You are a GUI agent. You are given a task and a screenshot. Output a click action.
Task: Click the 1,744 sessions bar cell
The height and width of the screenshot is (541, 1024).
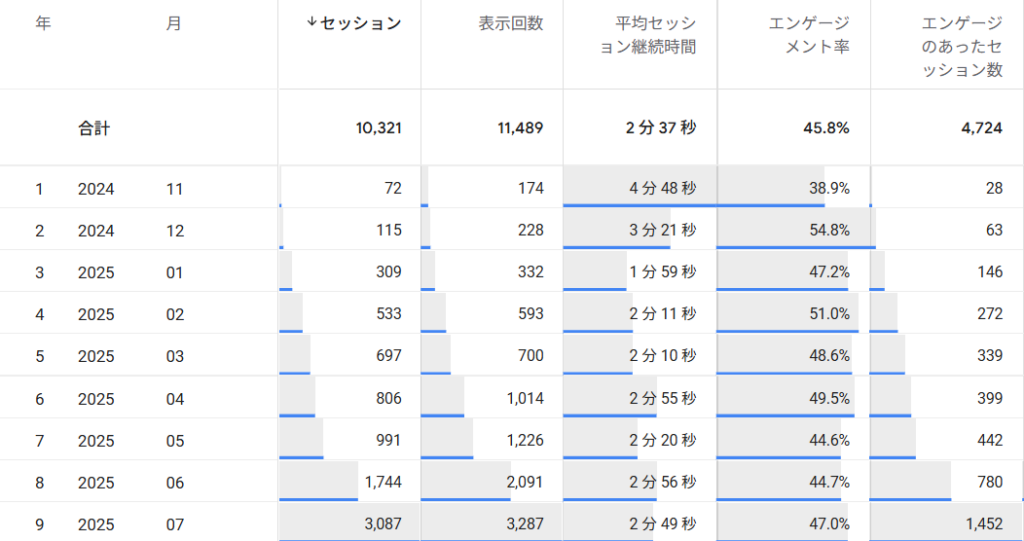click(x=349, y=482)
